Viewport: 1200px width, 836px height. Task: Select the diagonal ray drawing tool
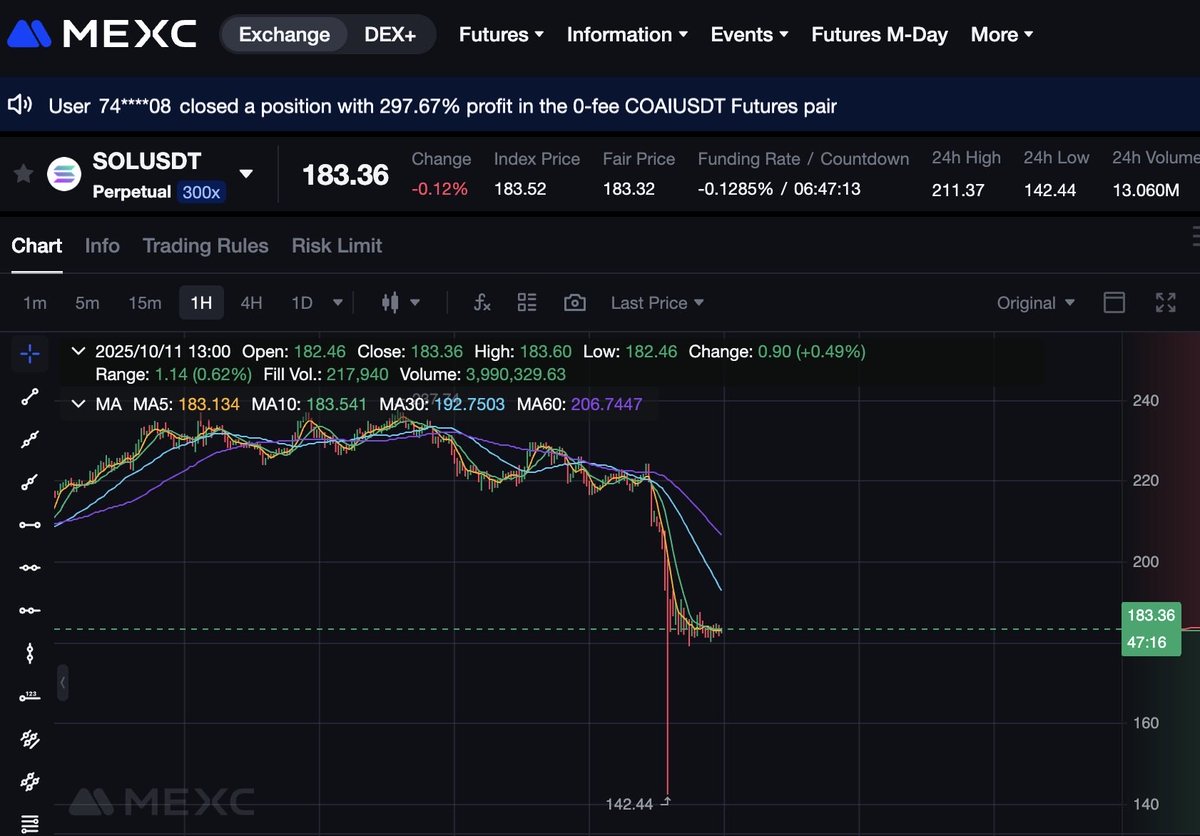30,483
